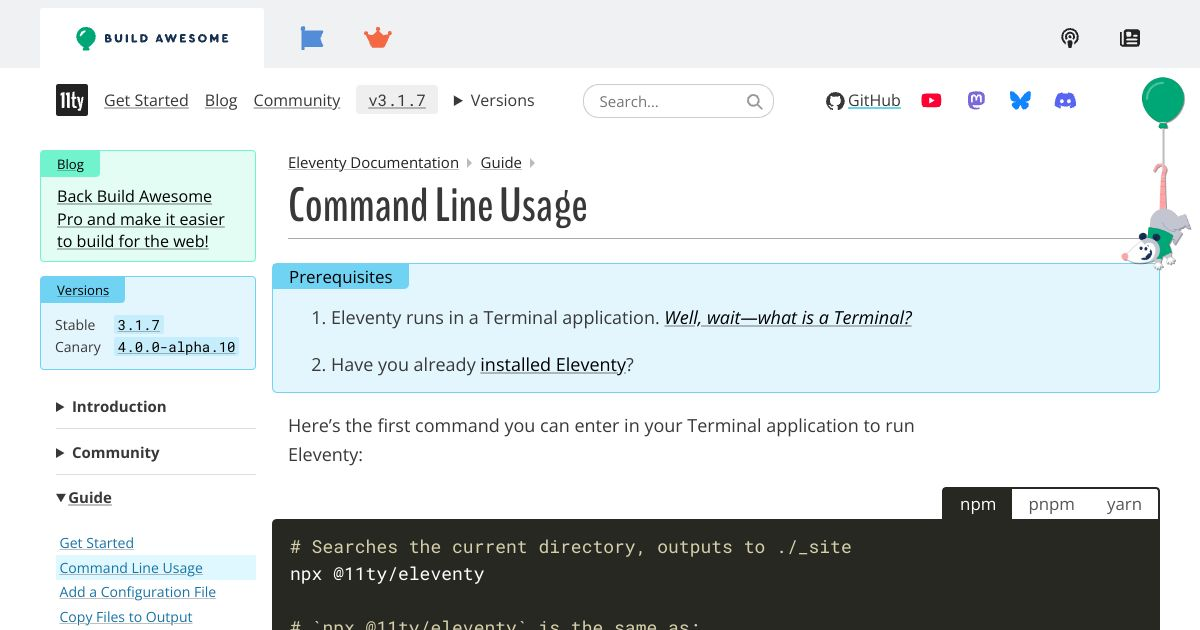This screenshot has height=630, width=1200.
Task: Switch to the pnpm code tab
Action: click(1051, 504)
